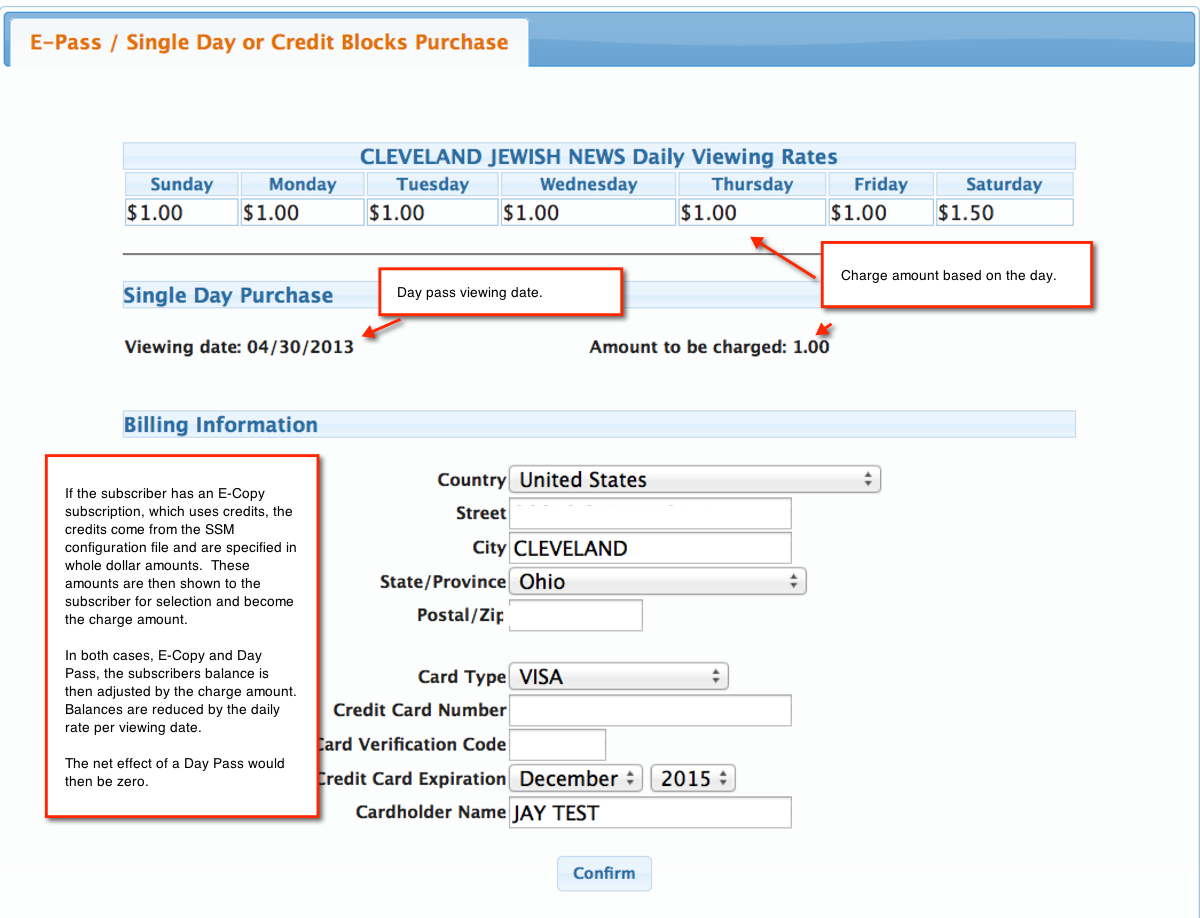Open the Card Type dropdown showing VISA
The image size is (1200, 918).
pyautogui.click(x=619, y=677)
